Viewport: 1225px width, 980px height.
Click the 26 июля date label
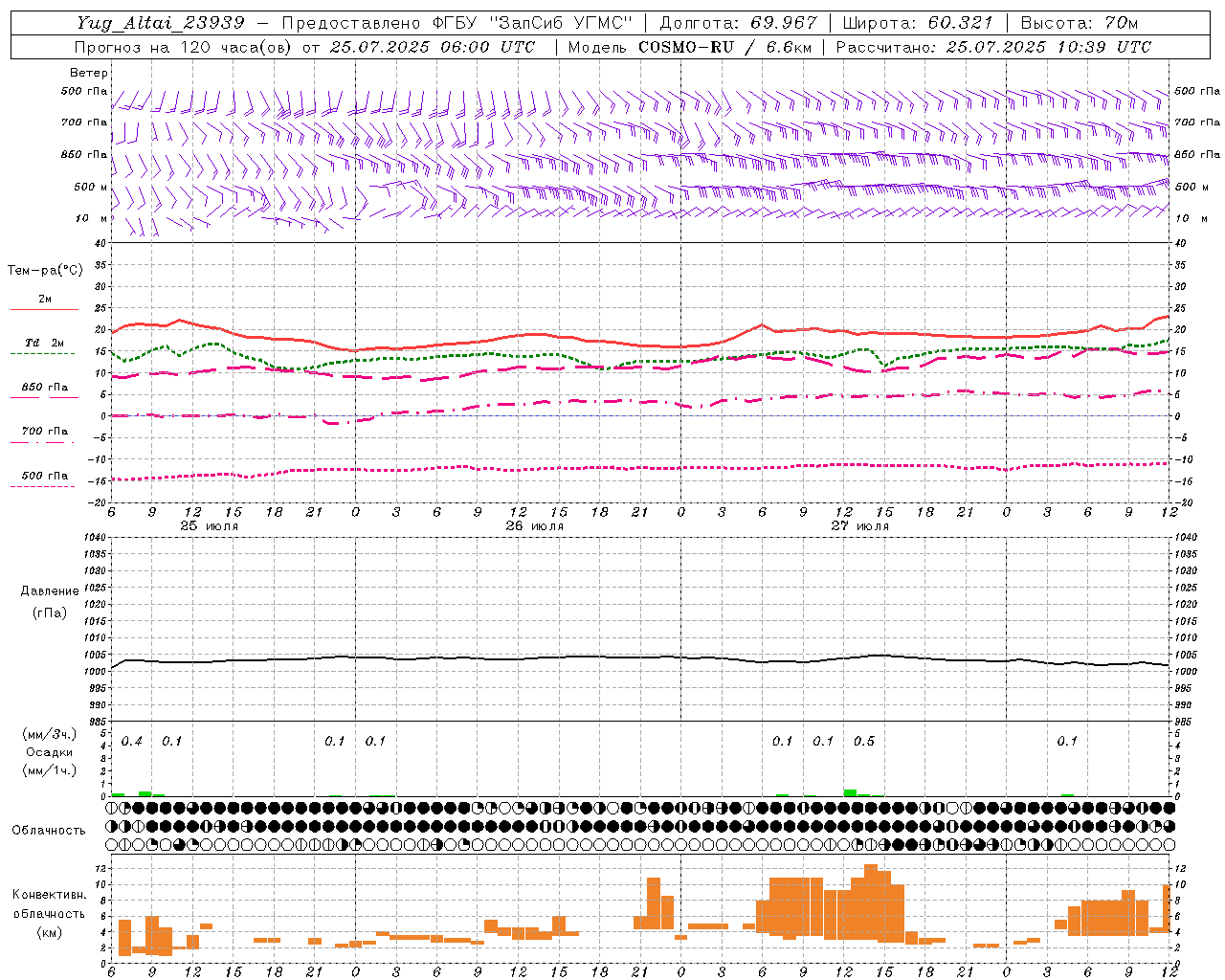tap(535, 525)
